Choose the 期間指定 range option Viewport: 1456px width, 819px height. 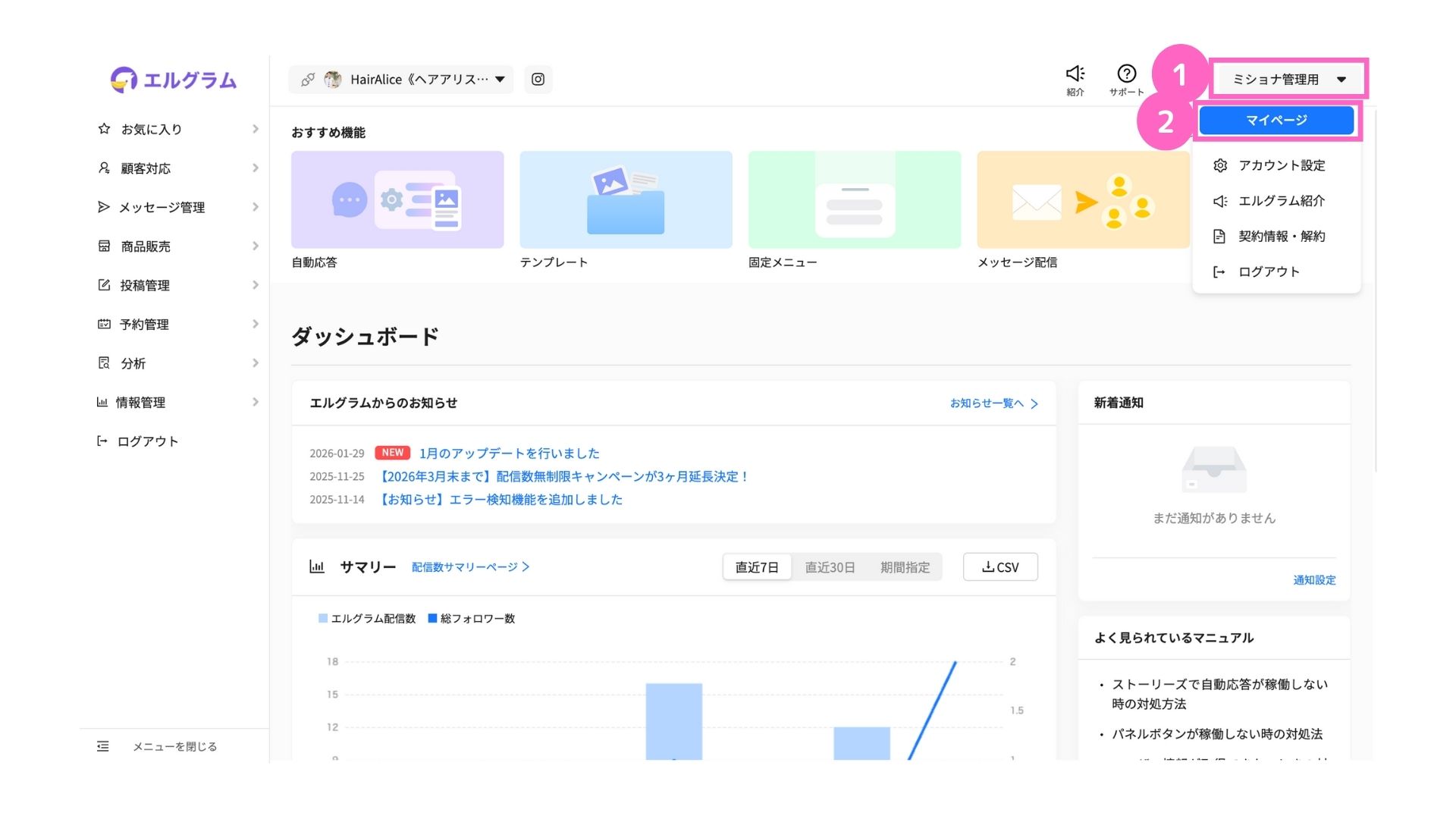pyautogui.click(x=905, y=567)
